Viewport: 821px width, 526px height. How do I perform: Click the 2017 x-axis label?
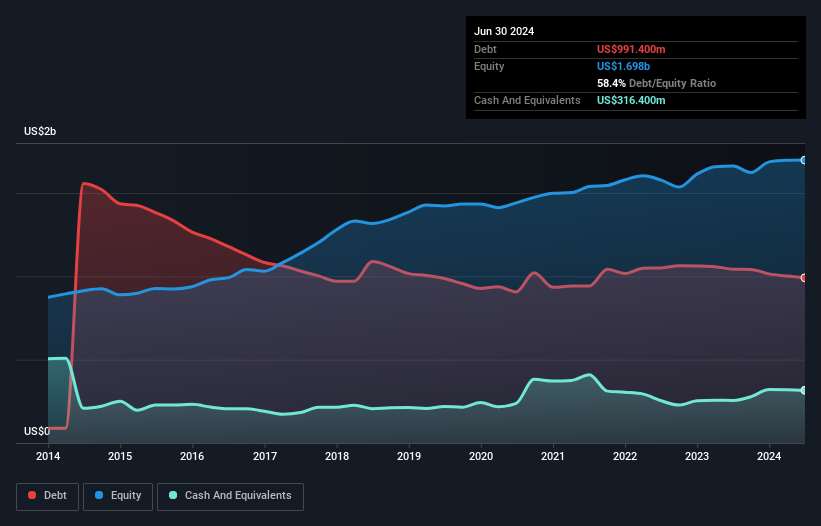pyautogui.click(x=265, y=456)
